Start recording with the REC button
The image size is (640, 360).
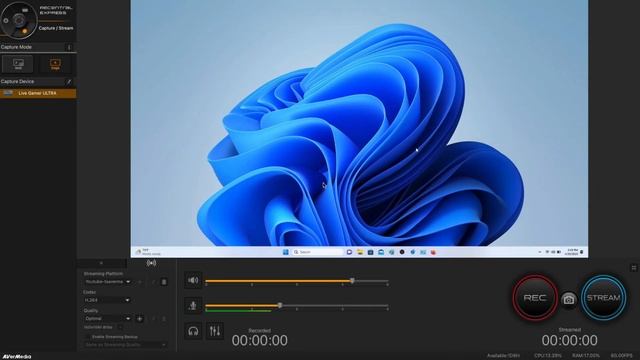click(x=535, y=298)
